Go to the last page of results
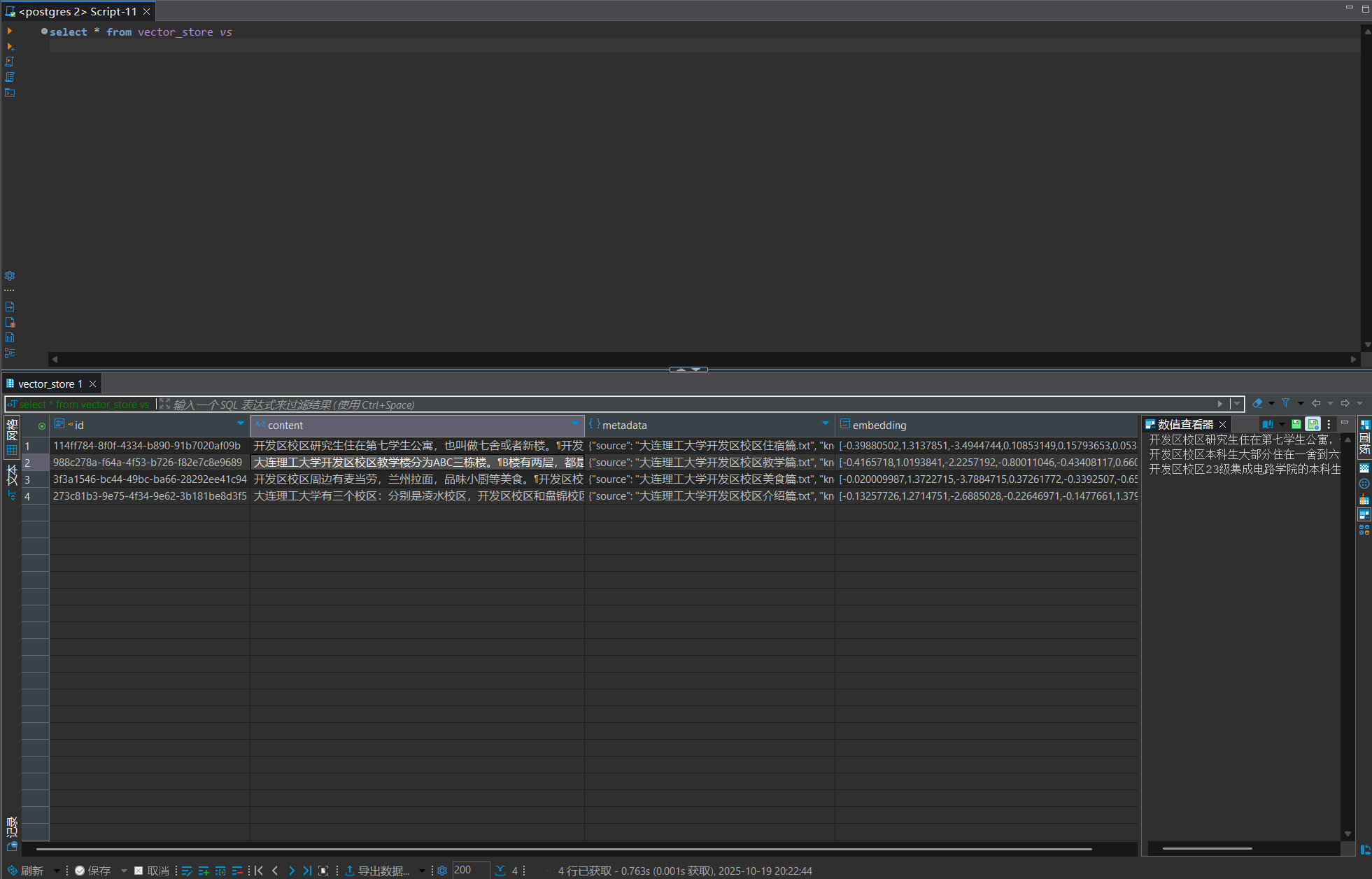Image resolution: width=1372 pixels, height=879 pixels. (306, 871)
